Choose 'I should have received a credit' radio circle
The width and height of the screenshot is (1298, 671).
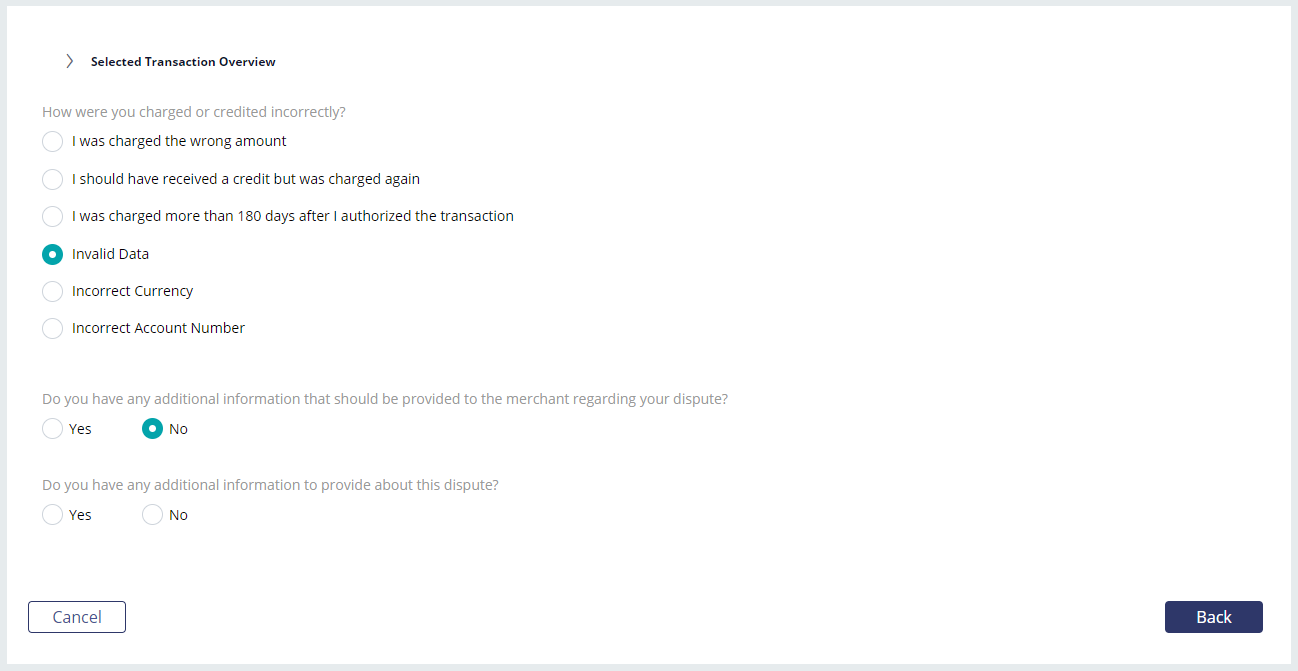[52, 179]
